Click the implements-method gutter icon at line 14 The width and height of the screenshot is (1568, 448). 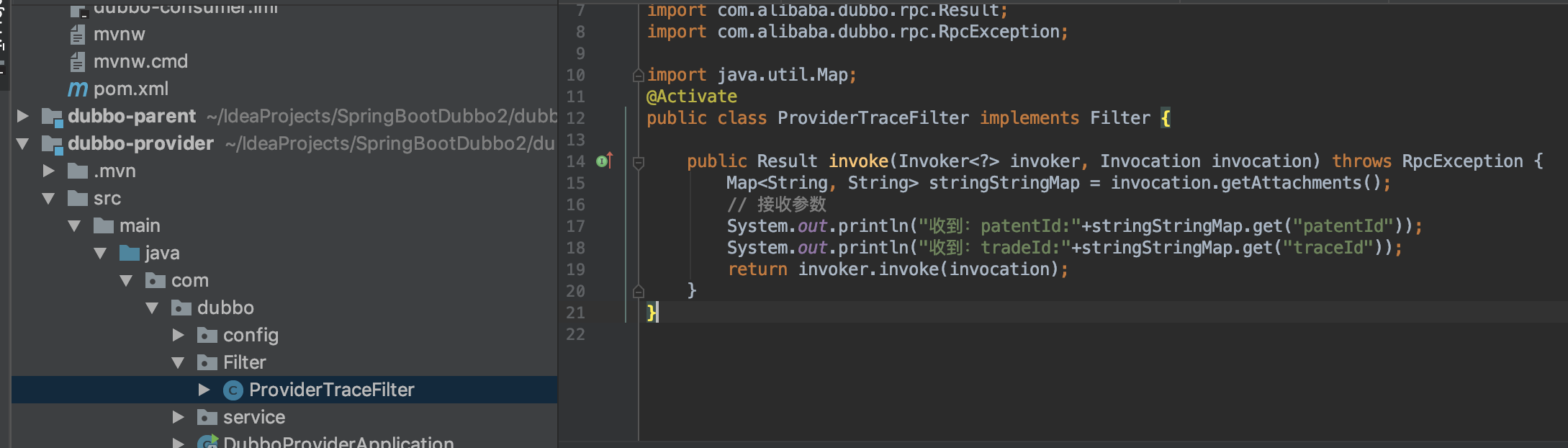point(604,161)
